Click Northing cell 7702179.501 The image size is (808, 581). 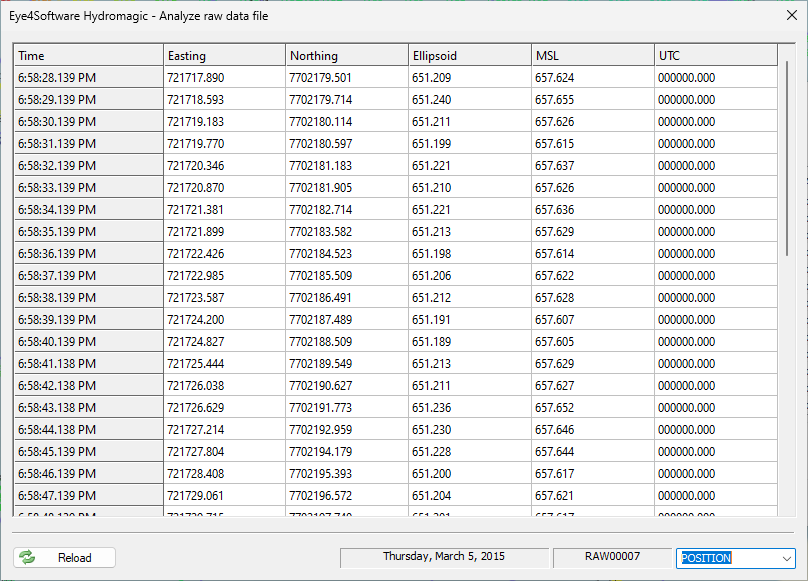pyautogui.click(x=347, y=77)
